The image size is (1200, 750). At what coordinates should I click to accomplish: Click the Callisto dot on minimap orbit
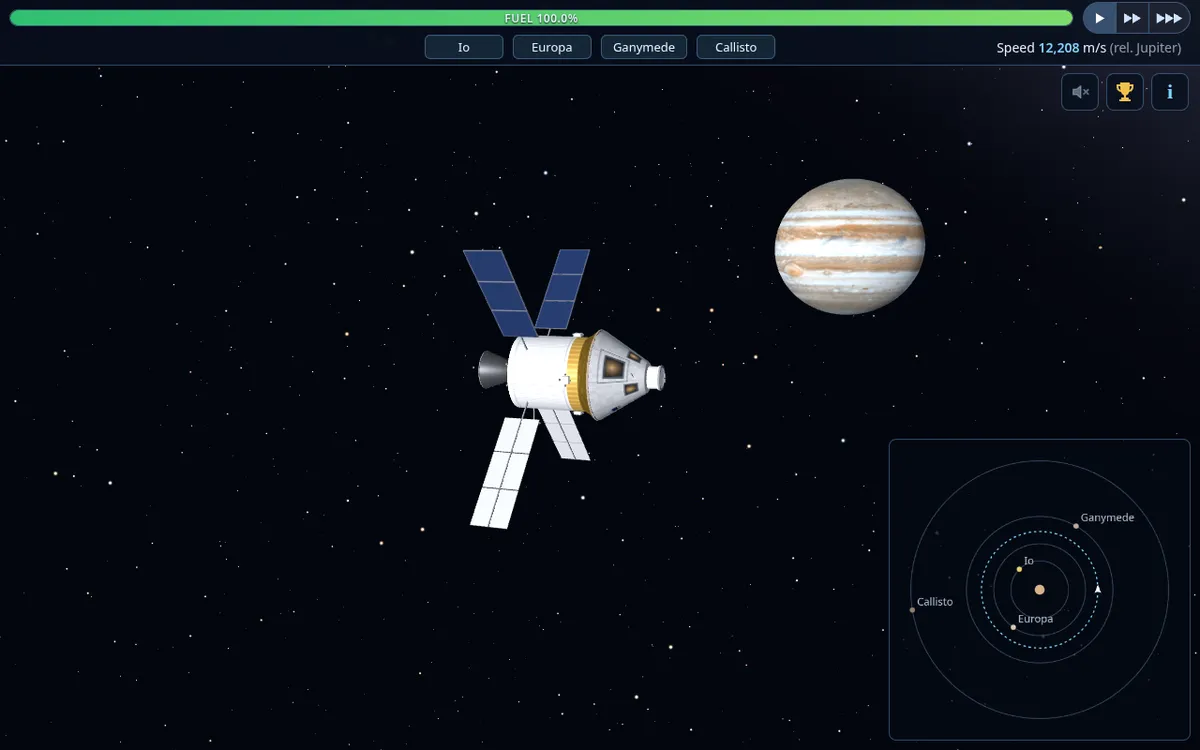coord(912,610)
